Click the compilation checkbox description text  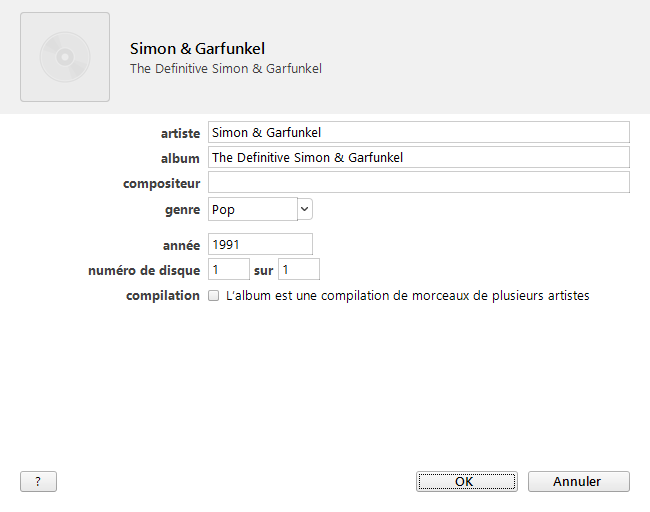coord(407,296)
